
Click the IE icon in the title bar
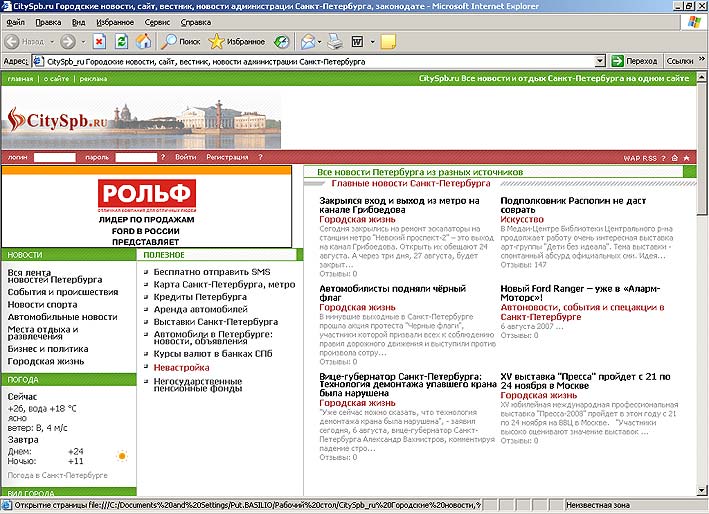click(6, 6)
